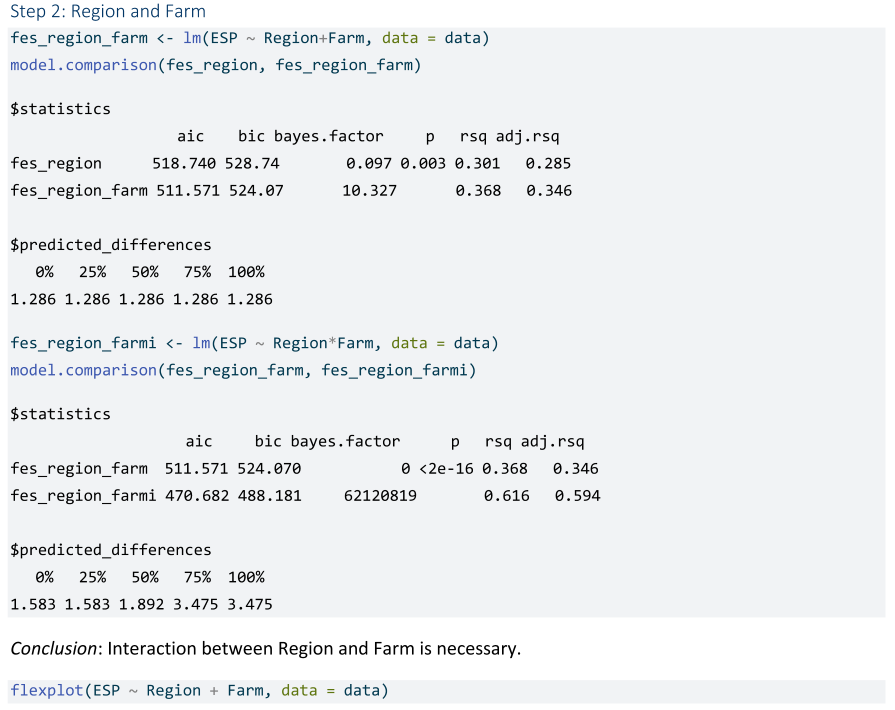Click the model.comparison(fes_region_farm, fes_region_farmi) line
This screenshot has width=895, height=710.
[x=243, y=370]
